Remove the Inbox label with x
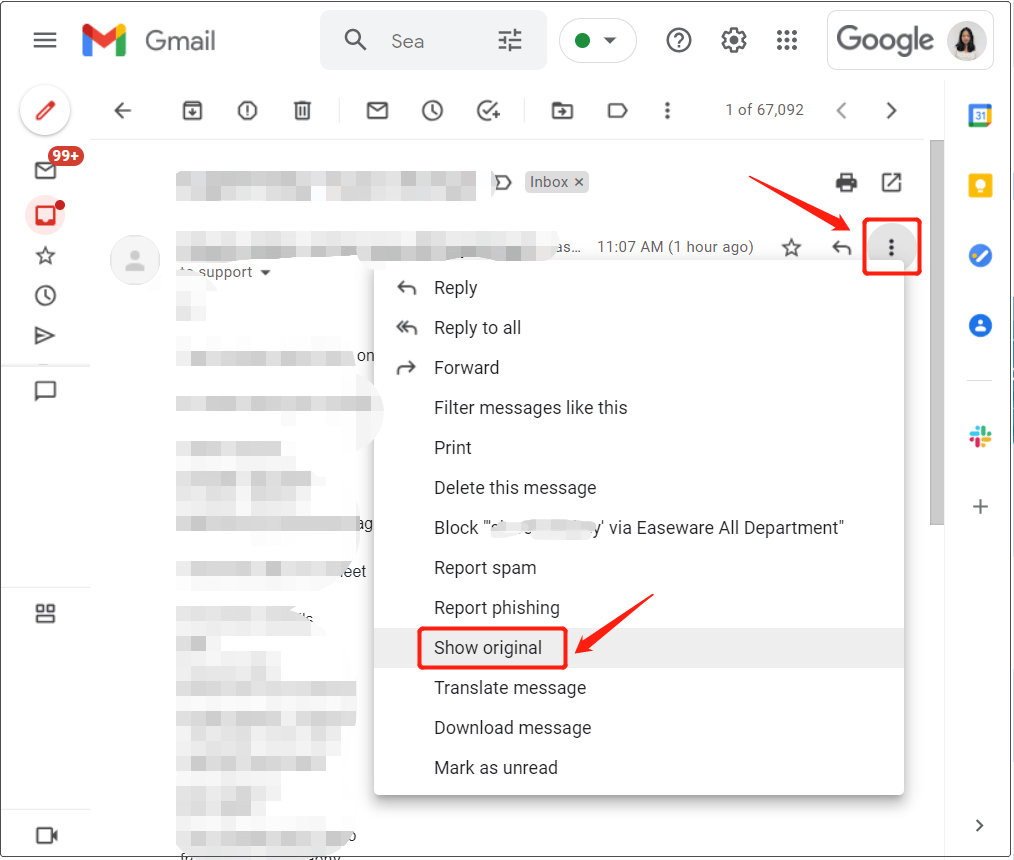Viewport: 1014px width, 860px height. (x=579, y=182)
